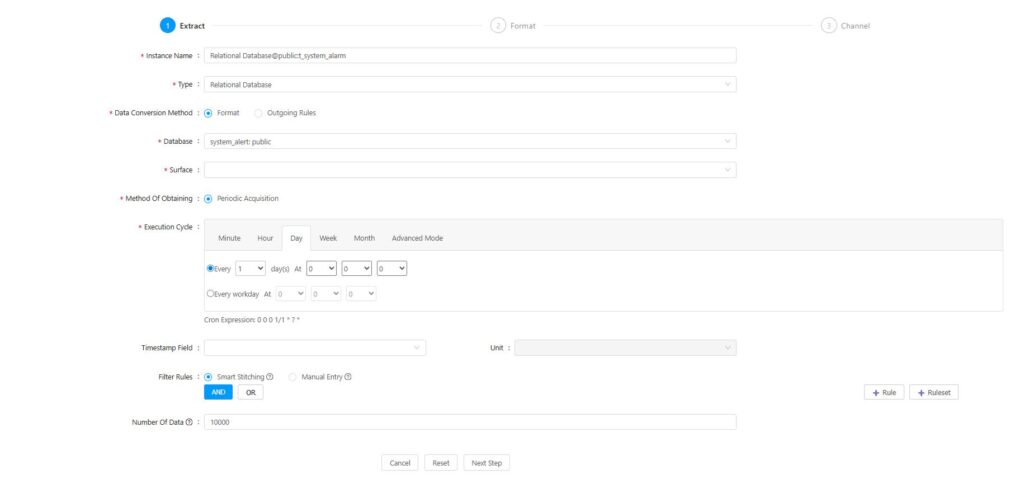The width and height of the screenshot is (1024, 479).
Task: Click the help icon beside Smart Stitching
Action: [x=270, y=376]
